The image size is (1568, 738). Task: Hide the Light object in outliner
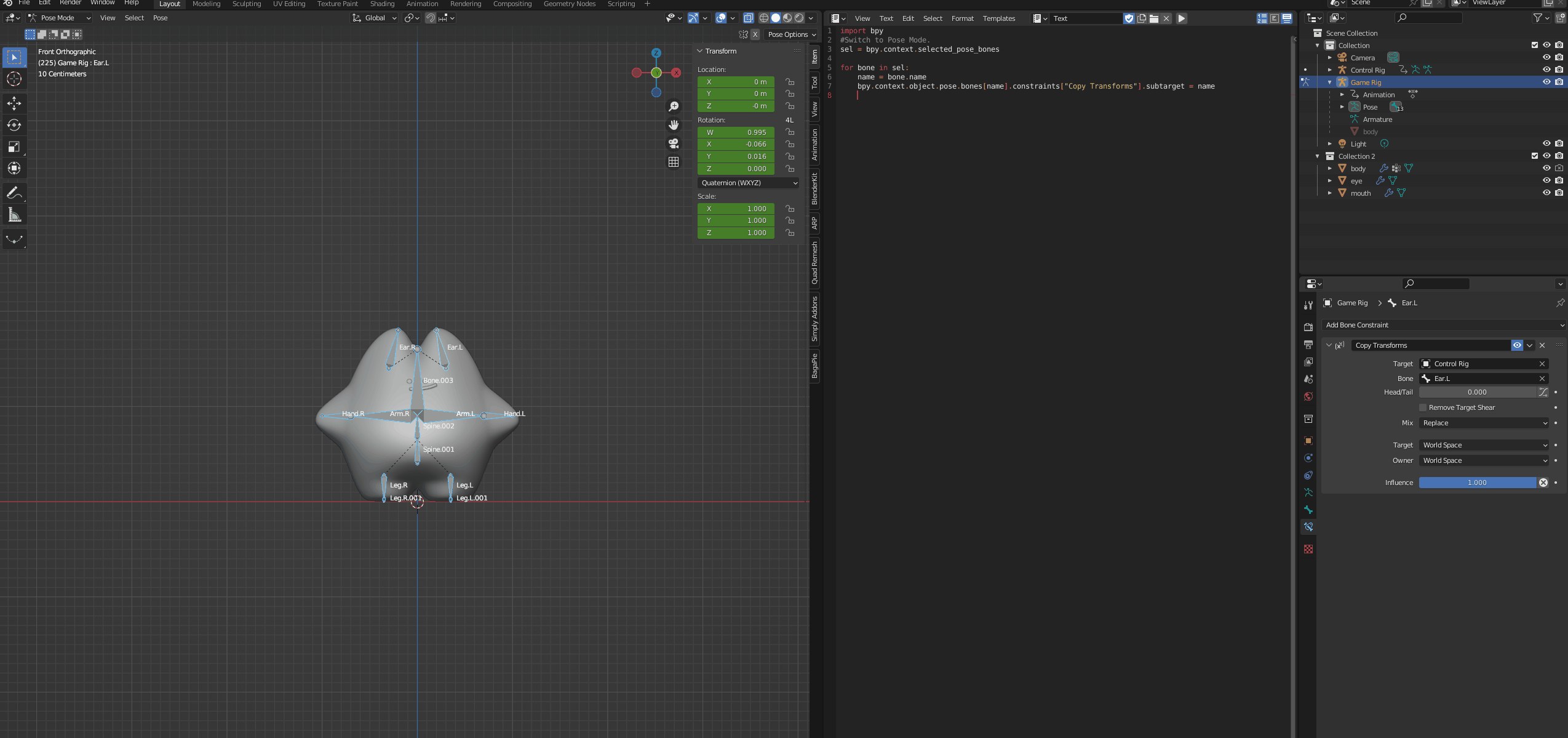pos(1546,143)
